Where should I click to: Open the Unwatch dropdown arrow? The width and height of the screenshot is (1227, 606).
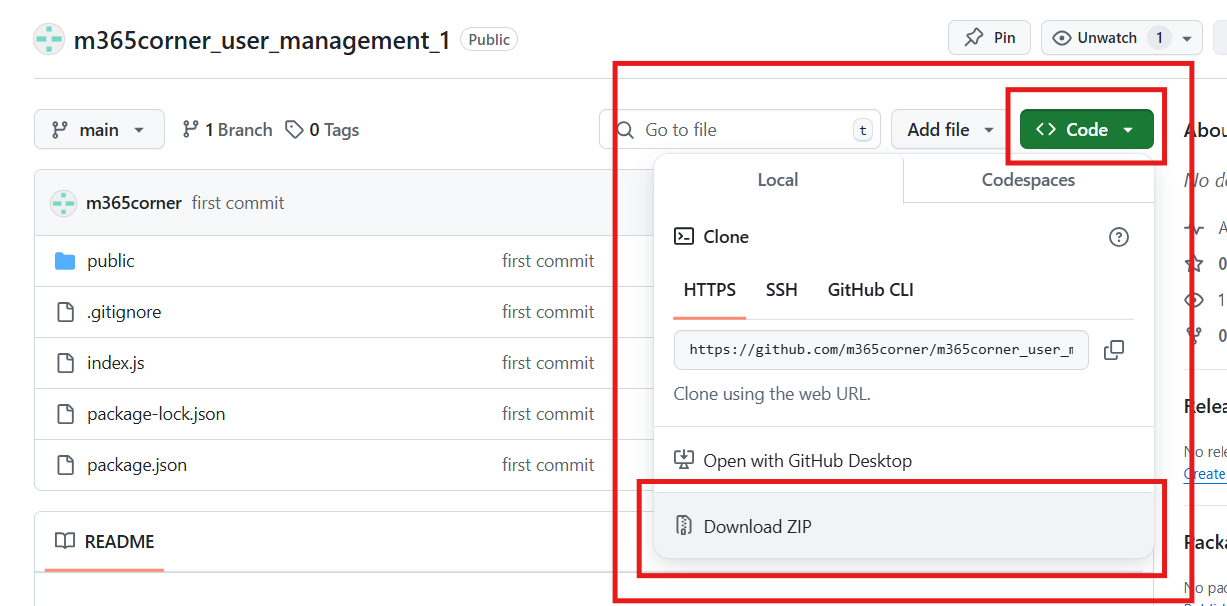[x=1187, y=39]
